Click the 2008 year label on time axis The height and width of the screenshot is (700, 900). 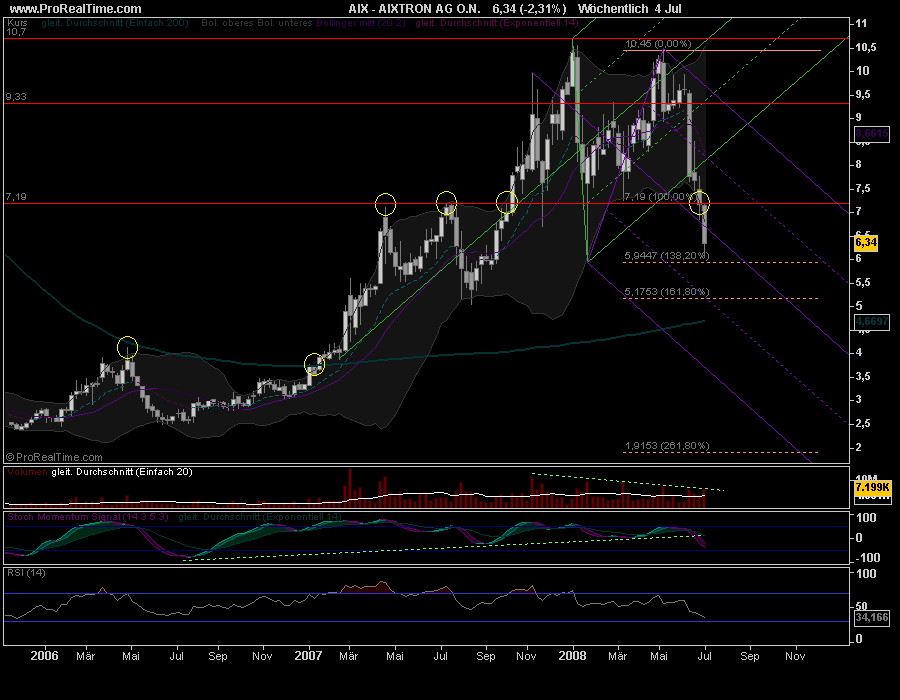click(x=572, y=655)
